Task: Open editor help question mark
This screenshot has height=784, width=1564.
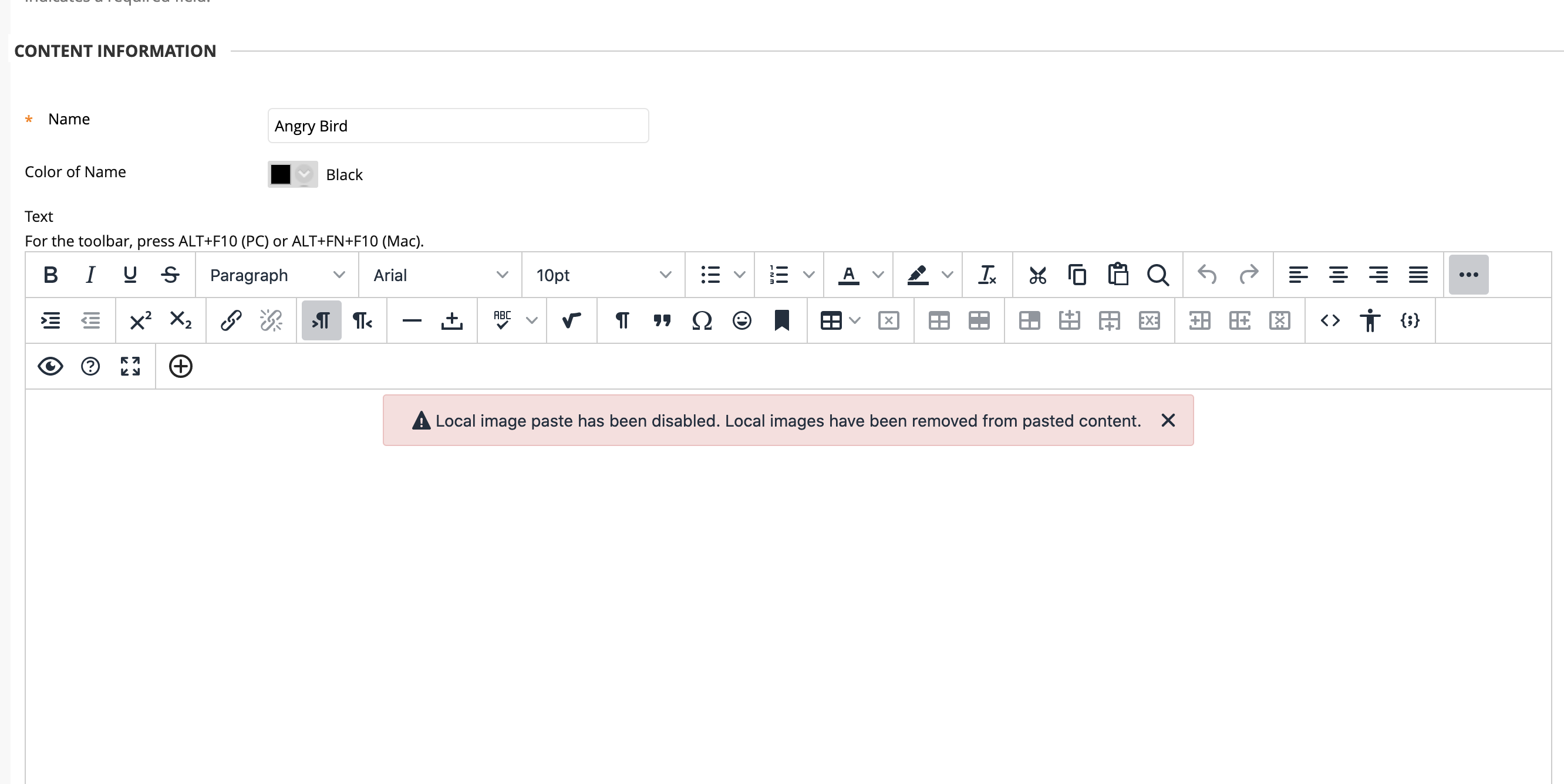Action: pos(90,367)
